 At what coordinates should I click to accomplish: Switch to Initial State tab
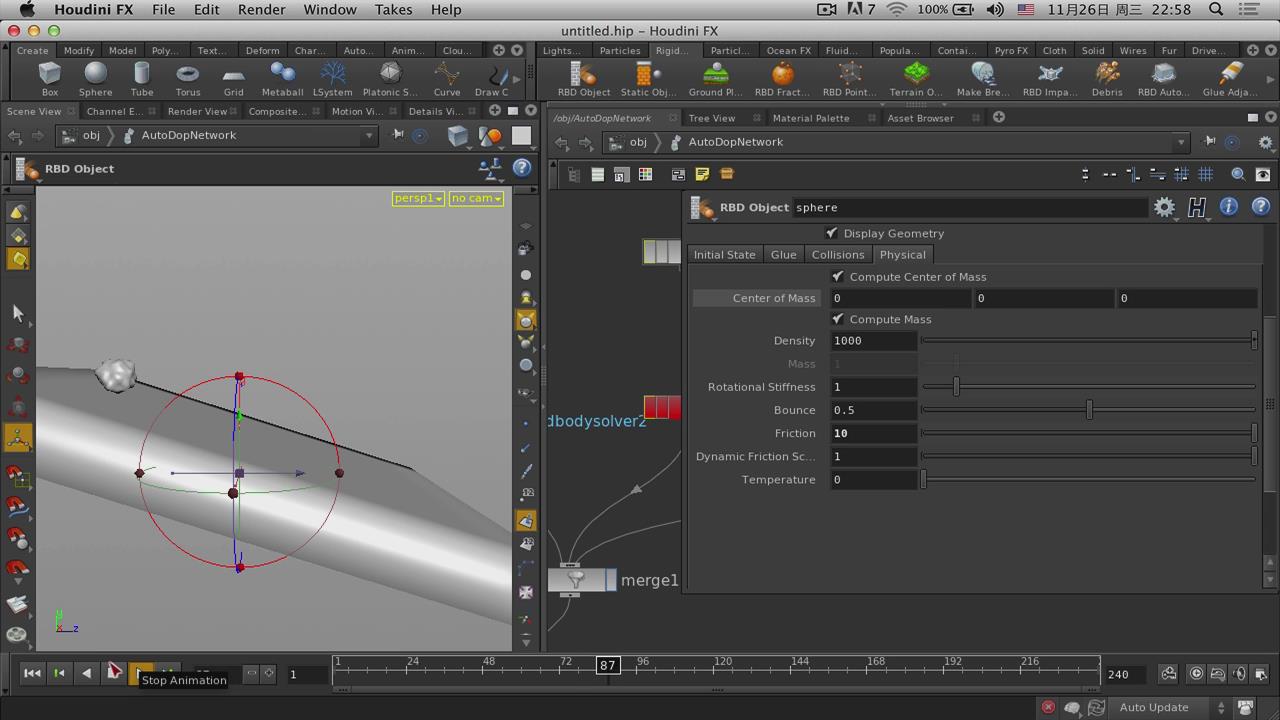coord(724,254)
